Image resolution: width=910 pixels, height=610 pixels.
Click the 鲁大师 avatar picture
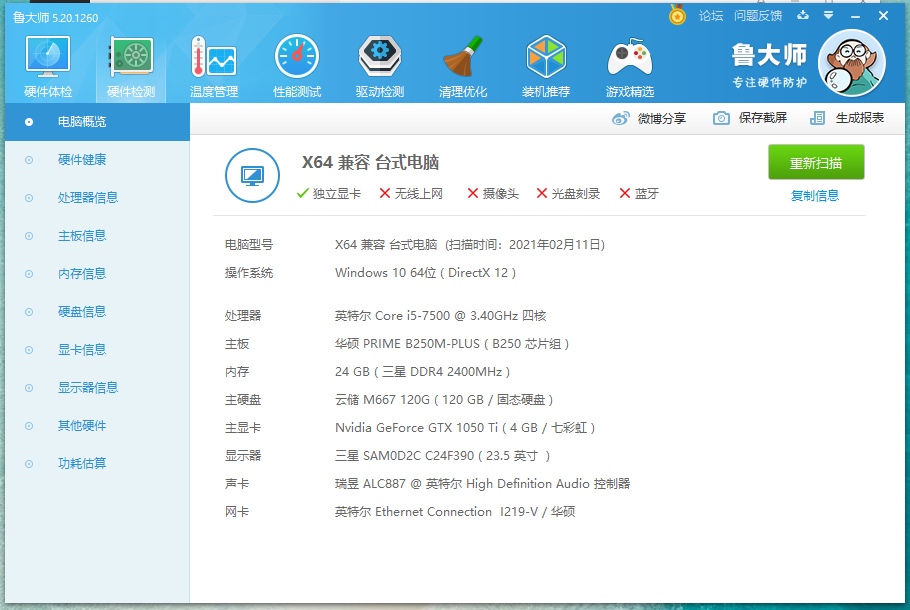click(851, 63)
